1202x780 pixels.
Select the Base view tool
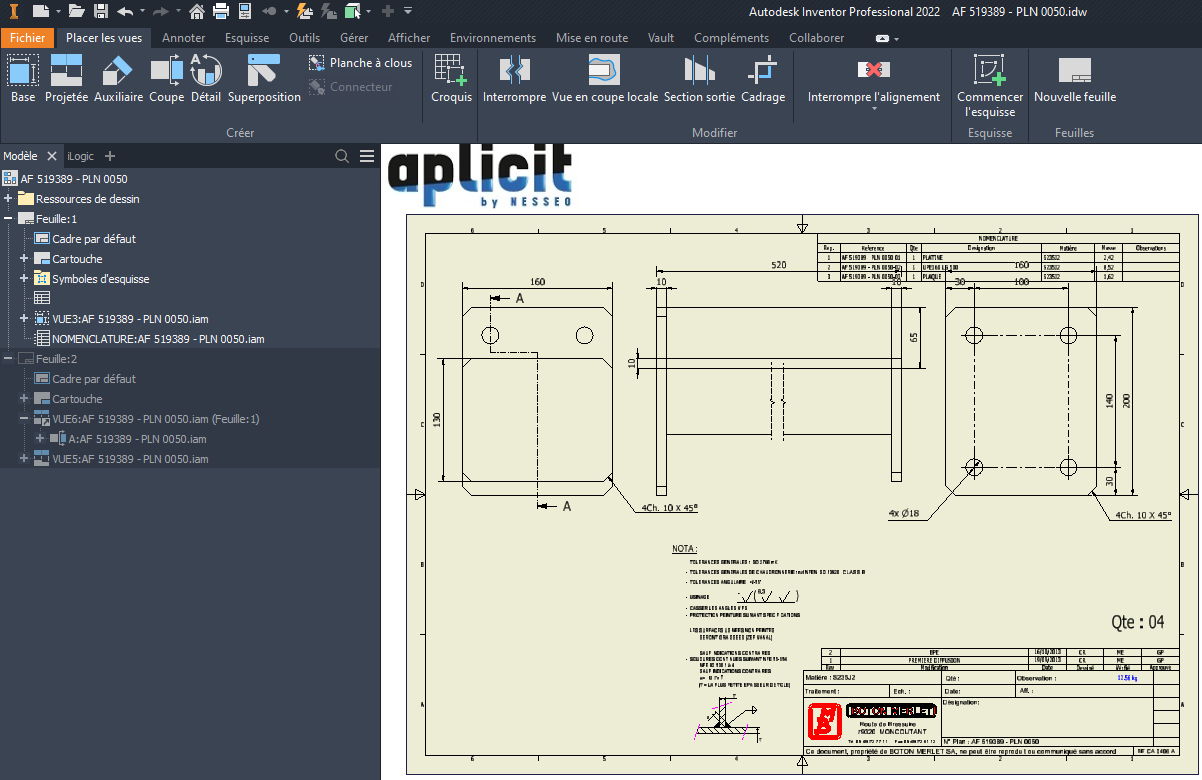23,79
